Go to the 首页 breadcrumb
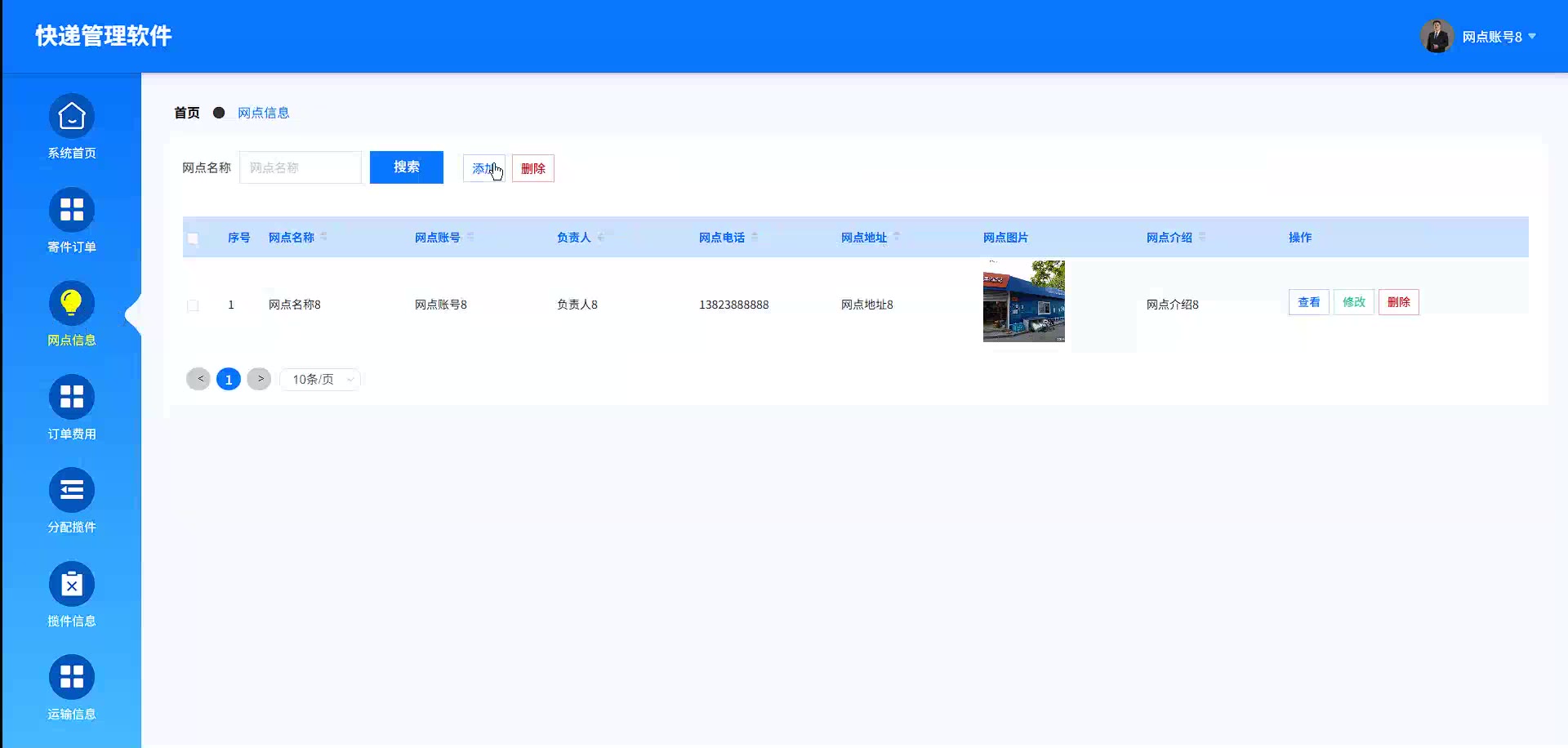 tap(187, 113)
